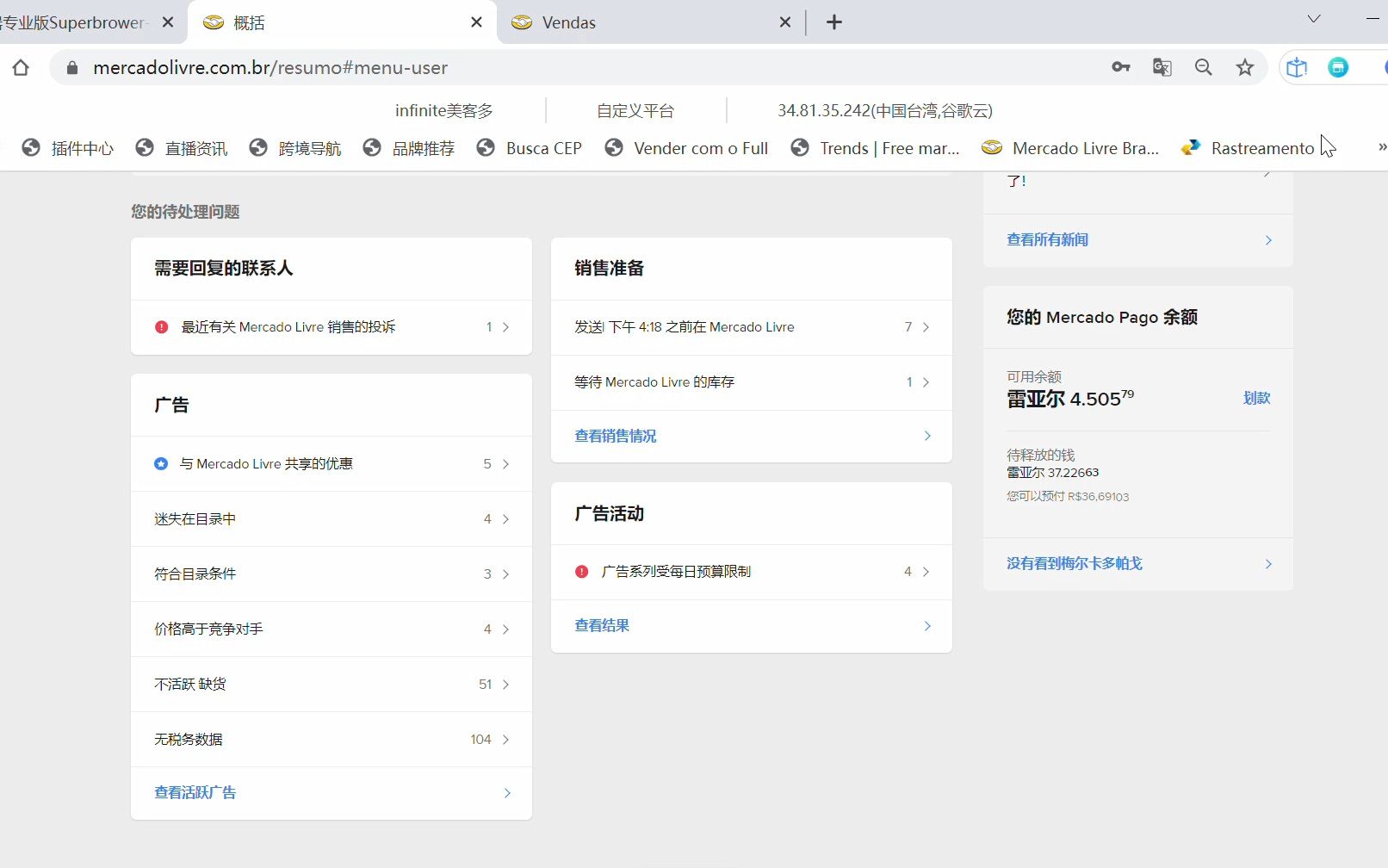Open the 发送 下午 4:18 之前 row
Viewport: 1388px width, 868px height.
pyautogui.click(x=752, y=327)
